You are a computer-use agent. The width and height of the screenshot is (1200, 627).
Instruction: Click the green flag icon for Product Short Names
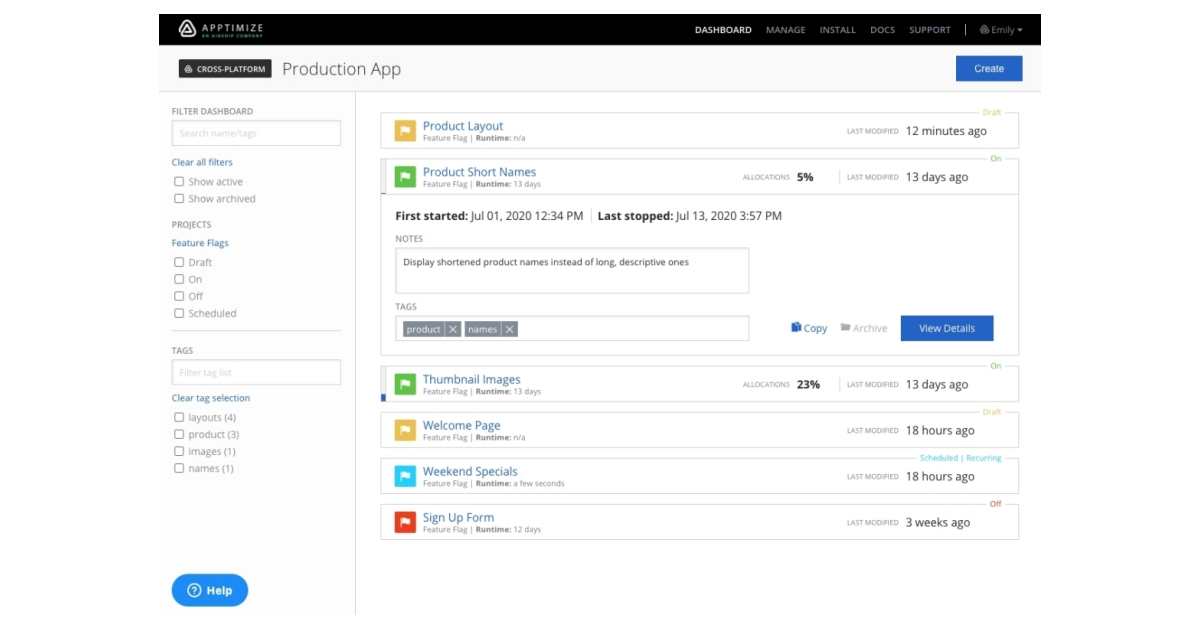tap(405, 177)
